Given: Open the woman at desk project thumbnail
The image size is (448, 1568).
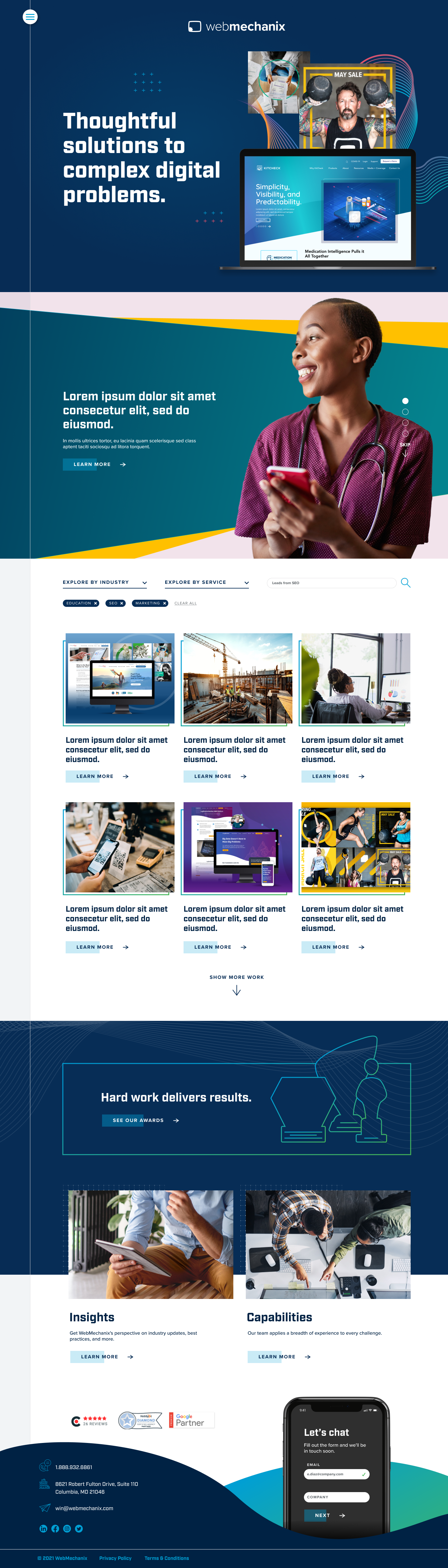Looking at the screenshot, I should (x=356, y=678).
